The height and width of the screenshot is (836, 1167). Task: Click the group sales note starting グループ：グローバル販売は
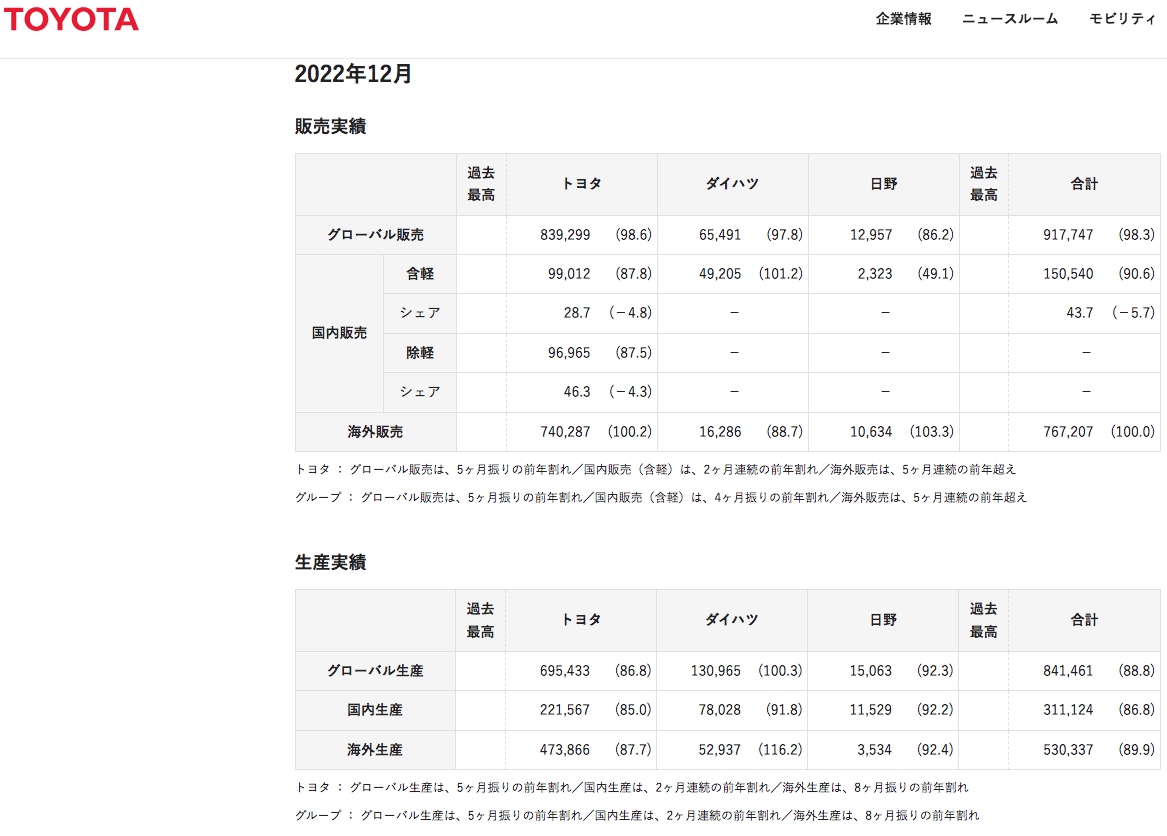[661, 497]
